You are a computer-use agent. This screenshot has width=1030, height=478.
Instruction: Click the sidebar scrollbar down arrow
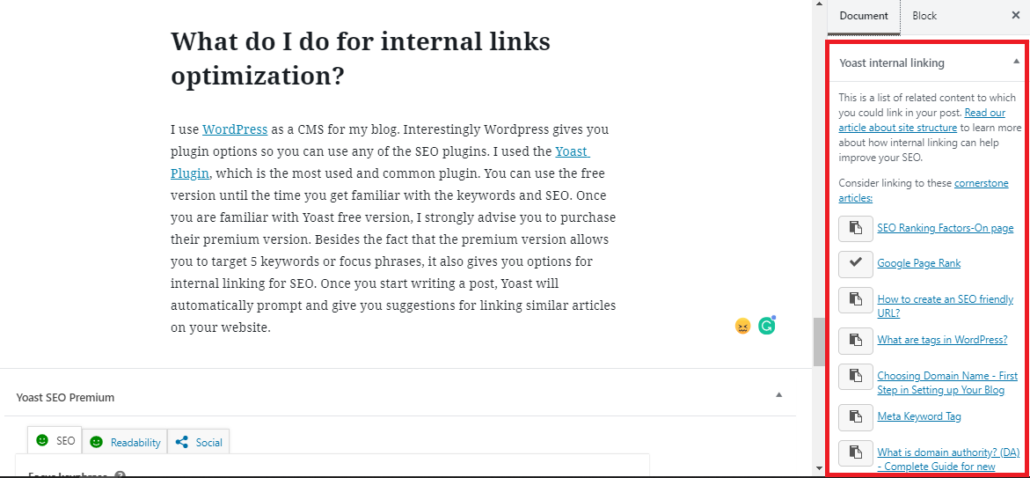click(x=821, y=467)
